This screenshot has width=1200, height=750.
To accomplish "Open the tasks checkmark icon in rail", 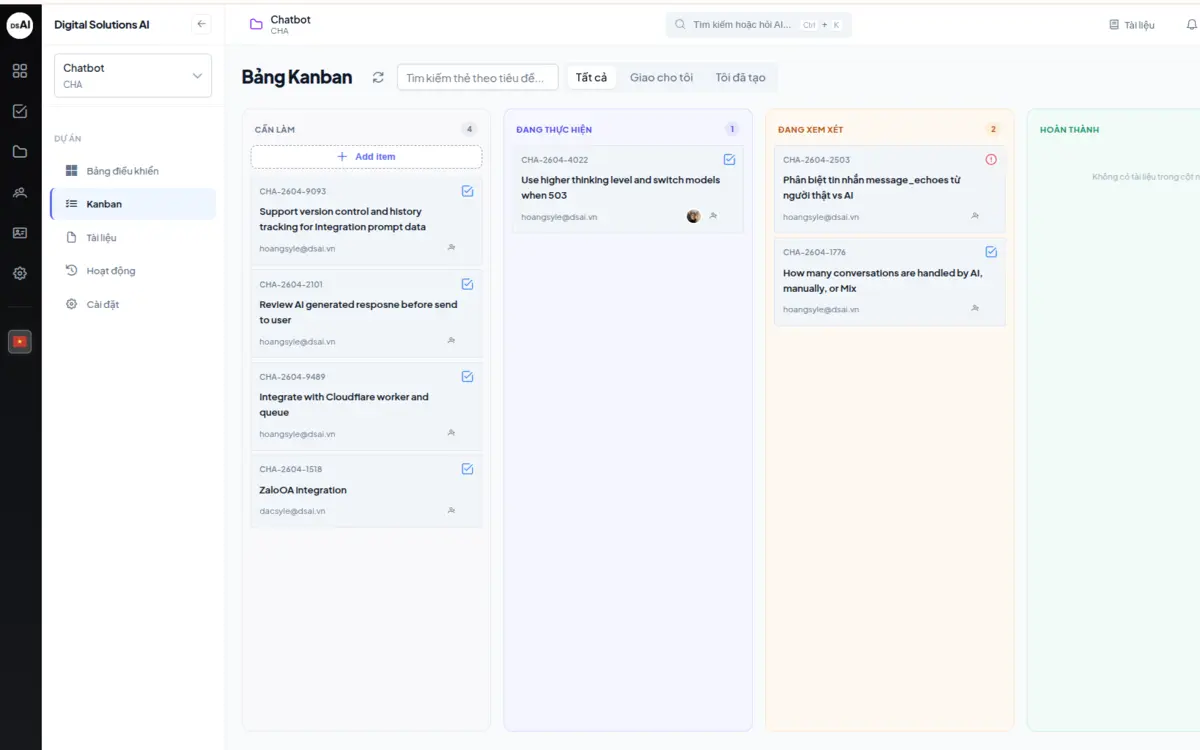I will click(x=20, y=111).
